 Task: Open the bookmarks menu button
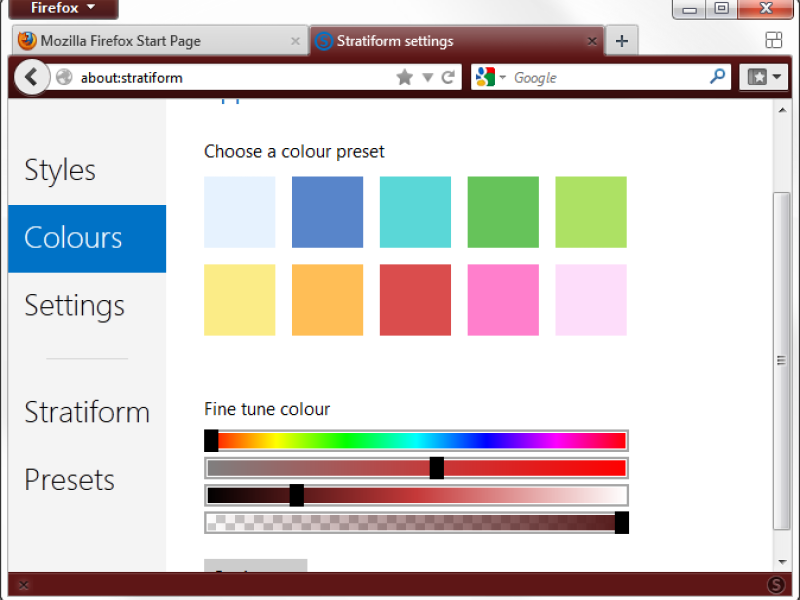[764, 77]
